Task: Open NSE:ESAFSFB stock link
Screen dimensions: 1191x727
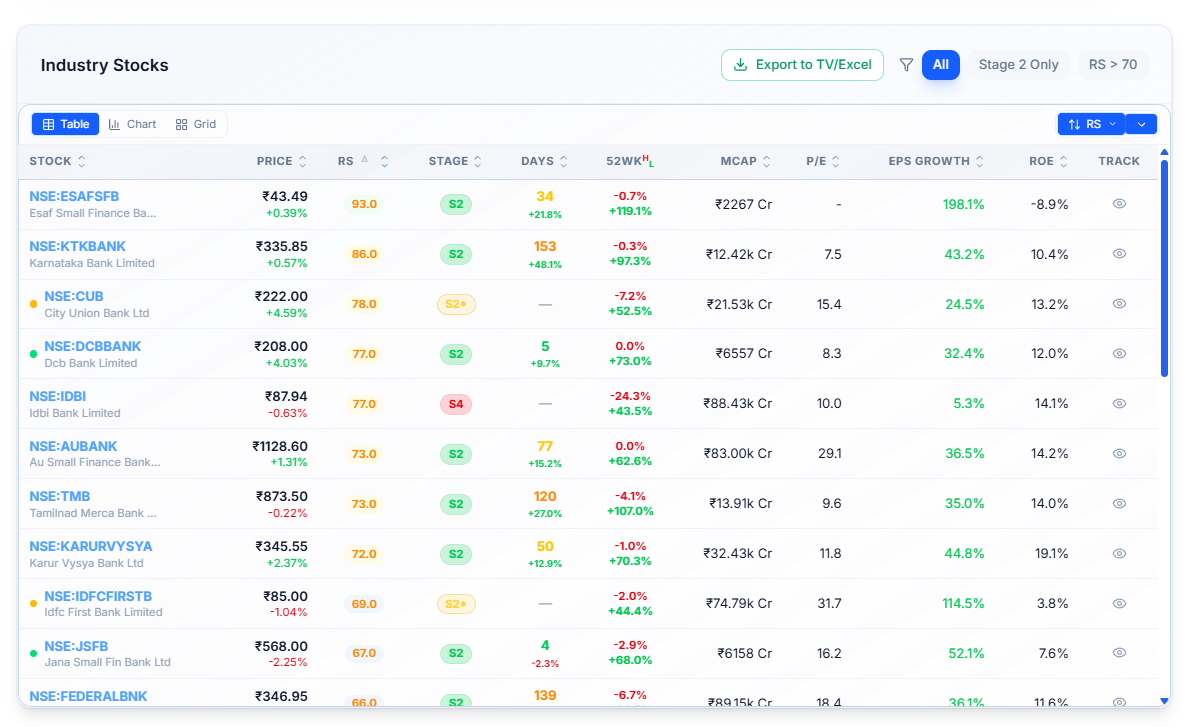Action: [x=74, y=196]
